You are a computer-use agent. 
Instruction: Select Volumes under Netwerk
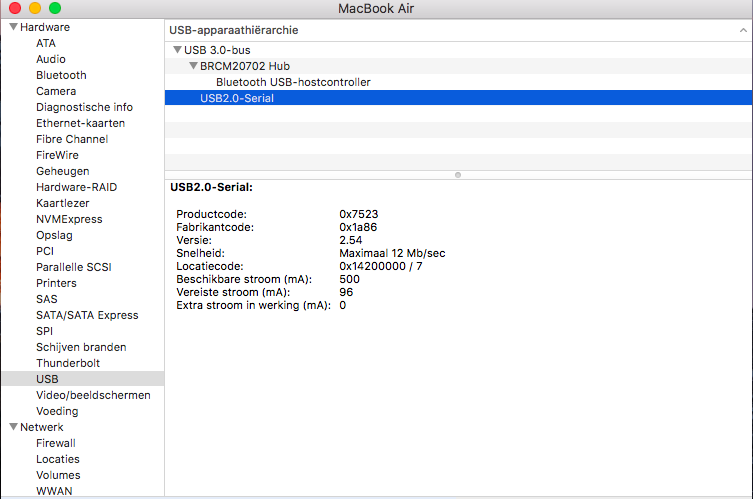coord(58,475)
